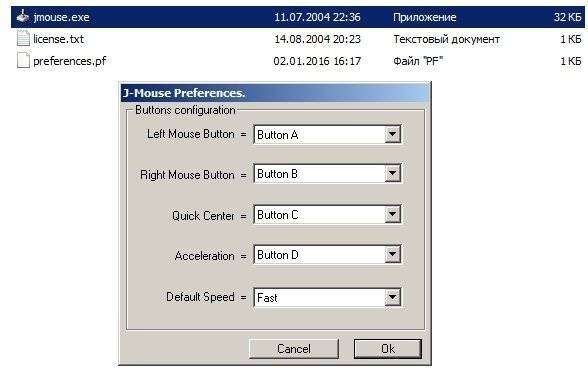The width and height of the screenshot is (588, 374).
Task: Open Left Mouse Button dropdown arrow
Action: point(392,134)
